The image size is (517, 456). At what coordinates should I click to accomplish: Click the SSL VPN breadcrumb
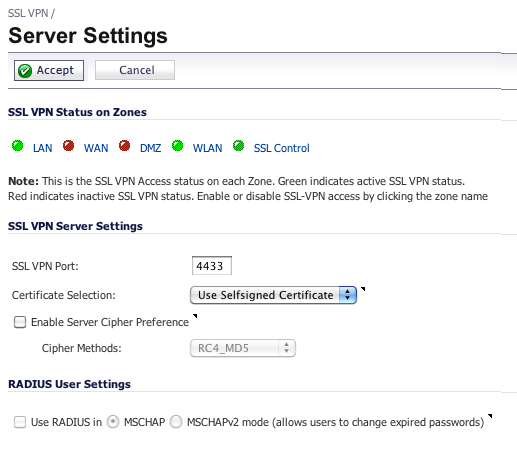pos(28,13)
